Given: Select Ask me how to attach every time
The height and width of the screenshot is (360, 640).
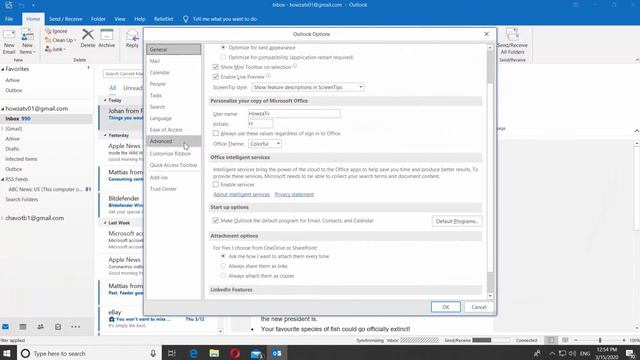Looking at the screenshot, I should click(223, 256).
